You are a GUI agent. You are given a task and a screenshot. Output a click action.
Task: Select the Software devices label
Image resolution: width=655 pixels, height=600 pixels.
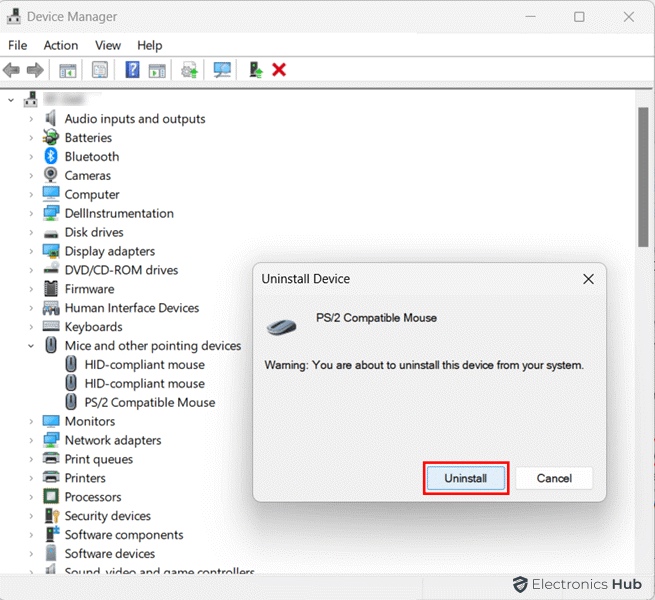click(109, 554)
